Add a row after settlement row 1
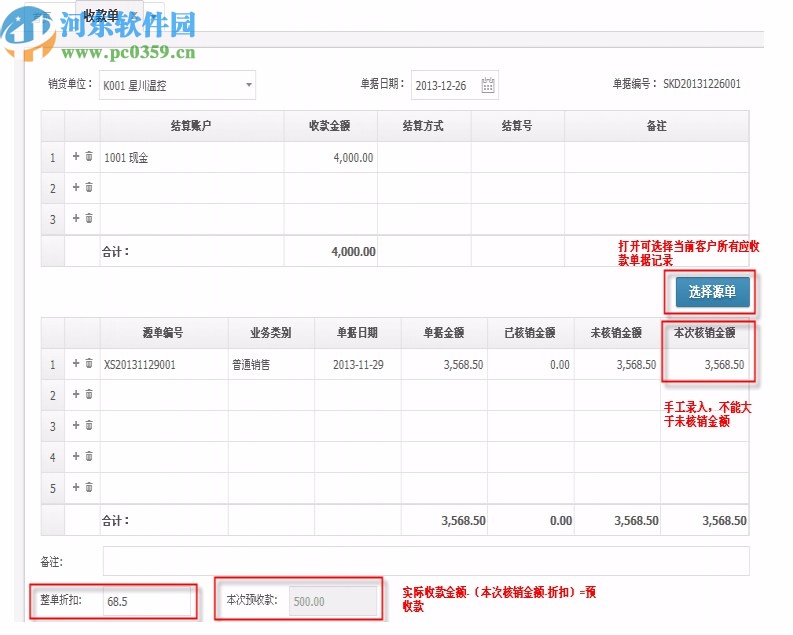Image resolution: width=793 pixels, height=635 pixels. click(x=76, y=156)
